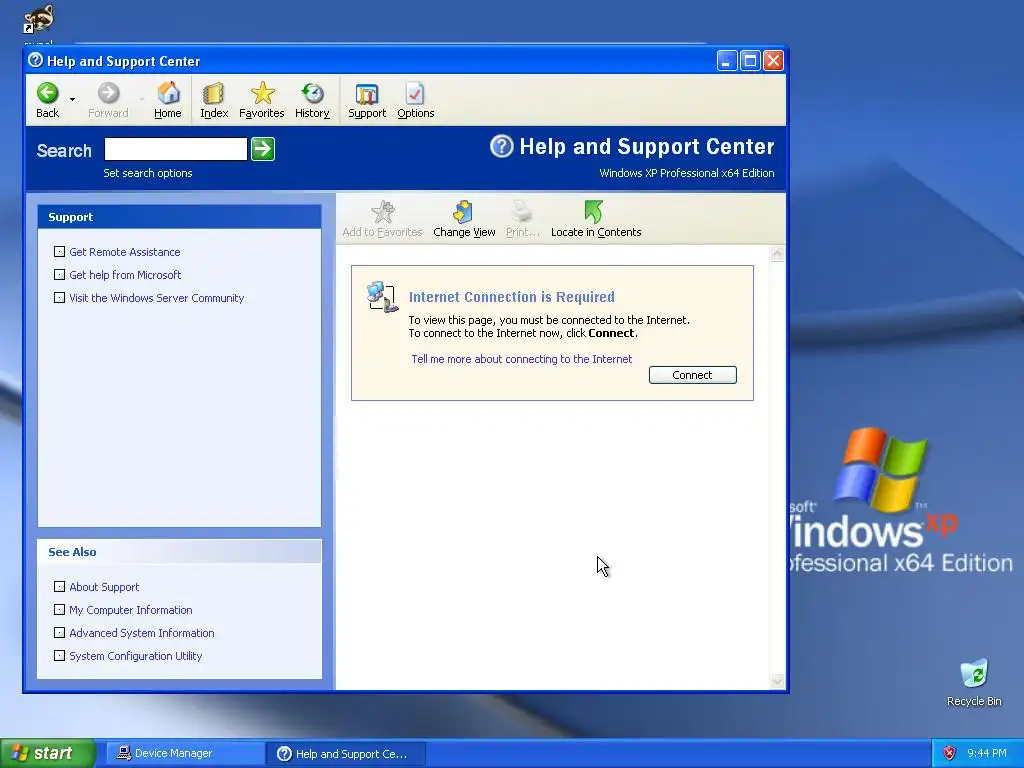The image size is (1024, 768).
Task: Click bullet icon beside About Support
Action: coord(59,586)
